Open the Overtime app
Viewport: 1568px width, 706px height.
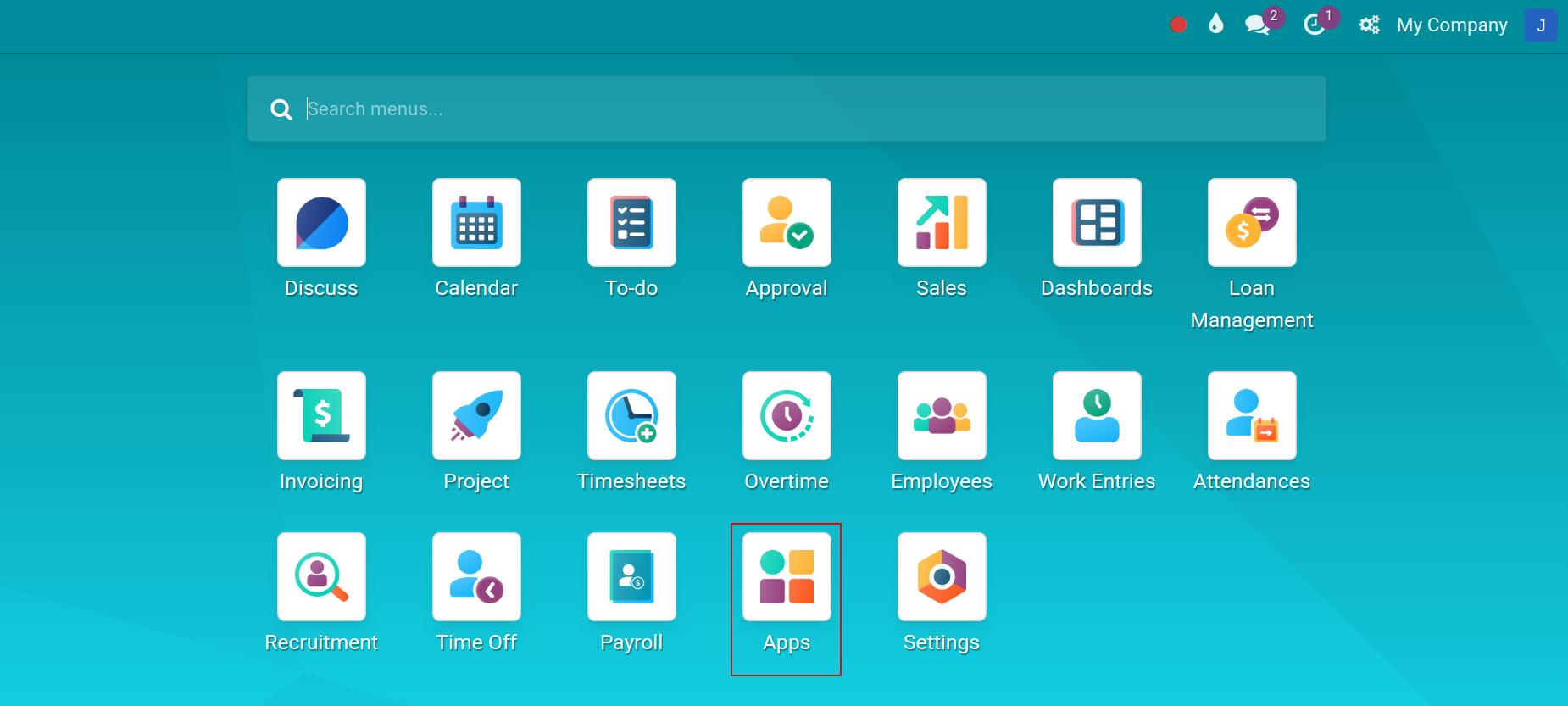click(x=787, y=416)
